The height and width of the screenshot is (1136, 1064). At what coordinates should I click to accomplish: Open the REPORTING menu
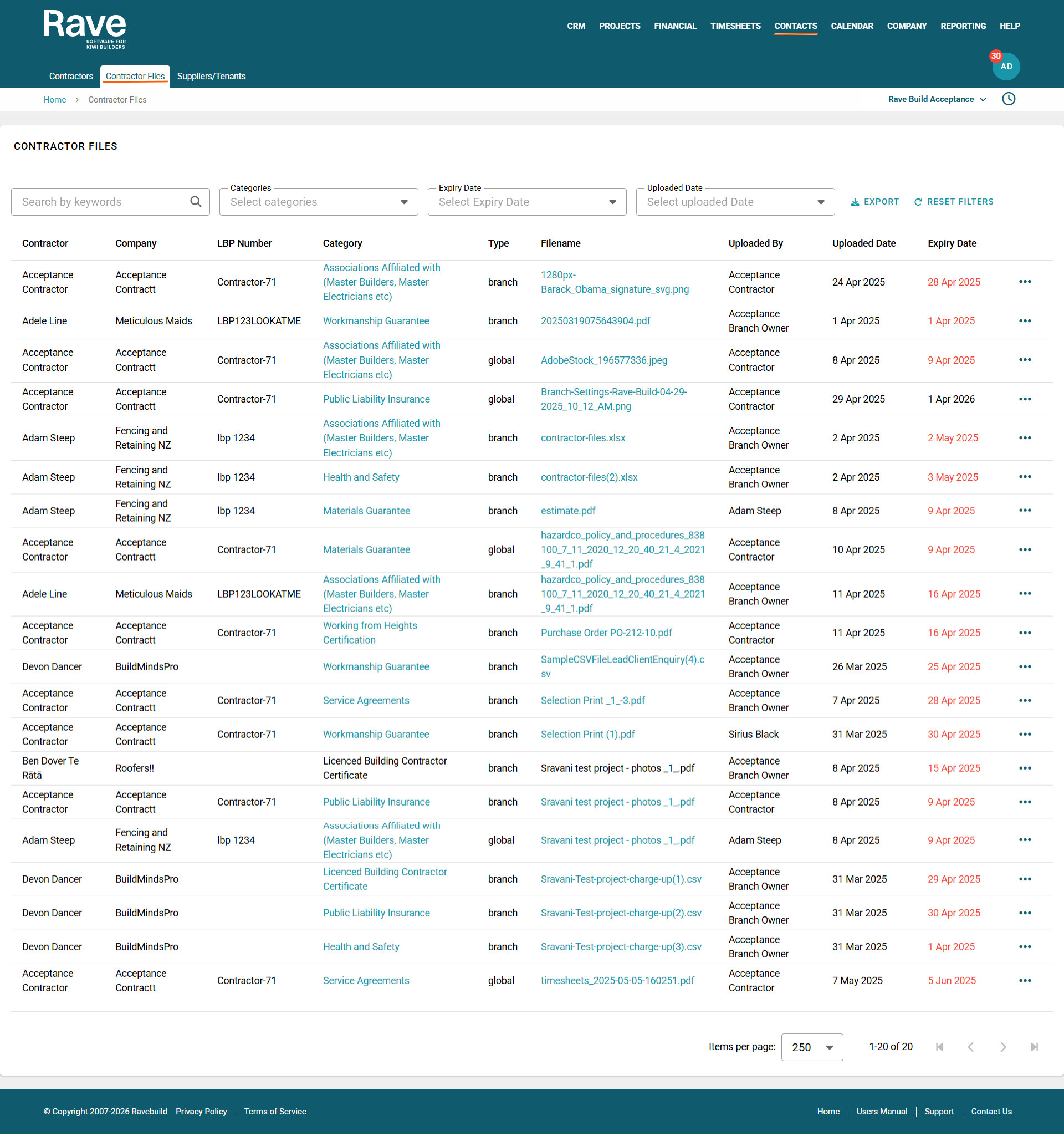pos(963,26)
